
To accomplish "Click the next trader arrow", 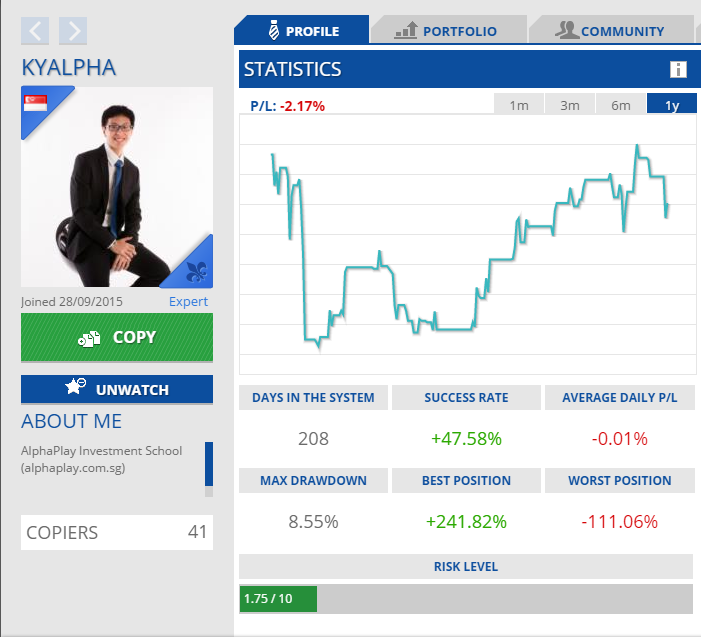I will (x=73, y=31).
